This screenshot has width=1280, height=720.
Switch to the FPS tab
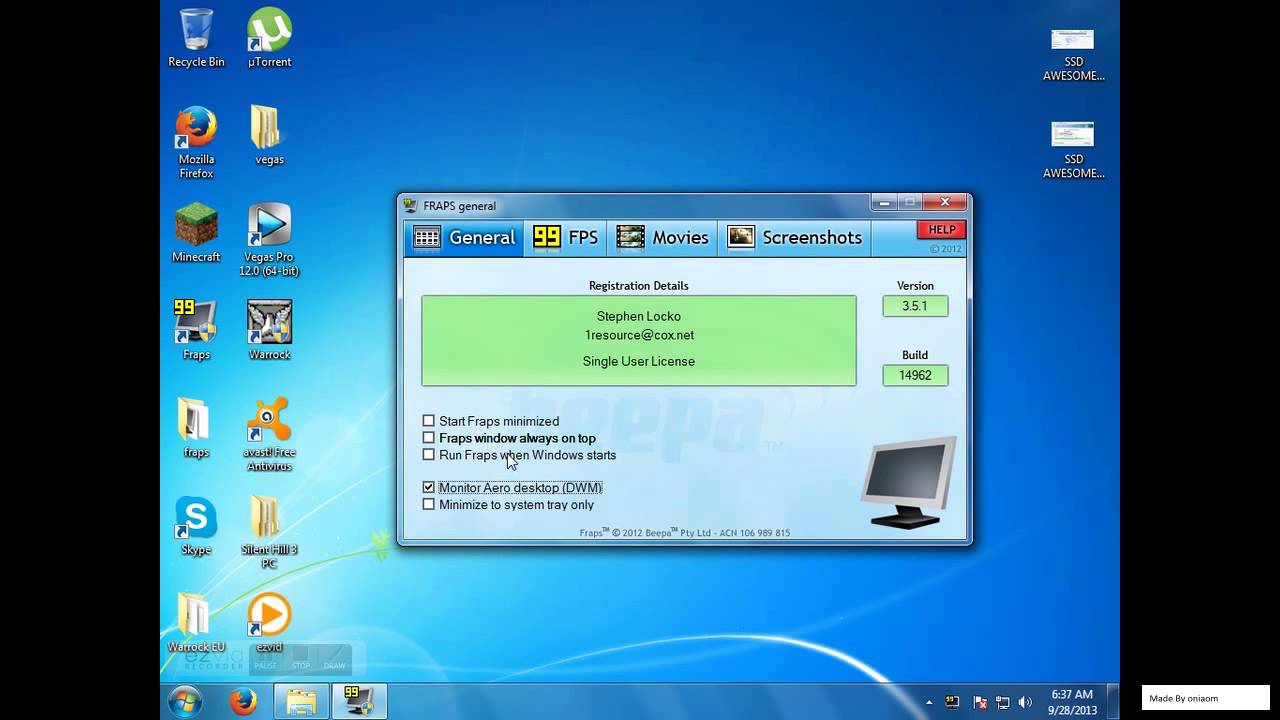coord(566,237)
